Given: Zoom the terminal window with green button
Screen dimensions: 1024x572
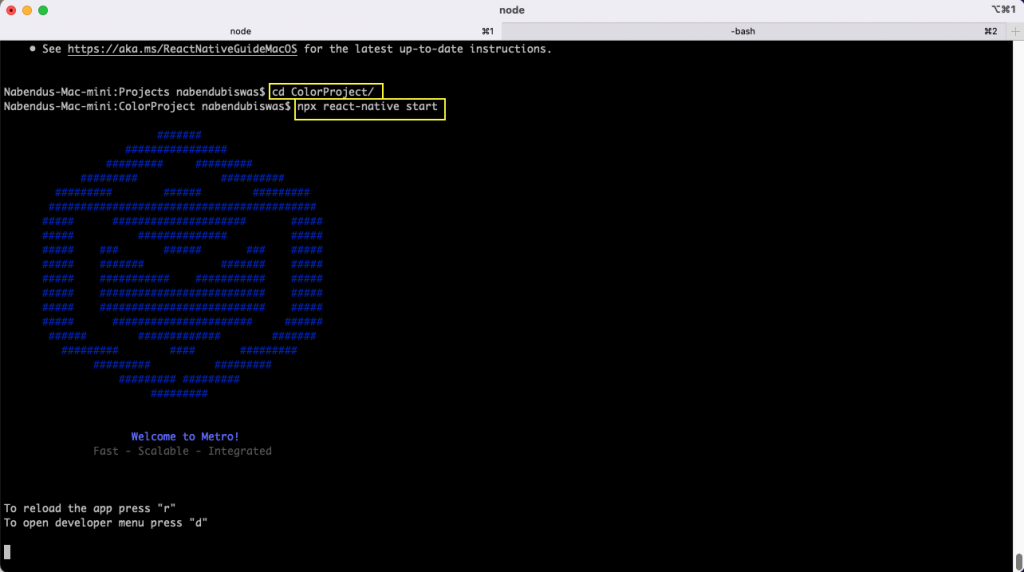Looking at the screenshot, I should [43, 10].
